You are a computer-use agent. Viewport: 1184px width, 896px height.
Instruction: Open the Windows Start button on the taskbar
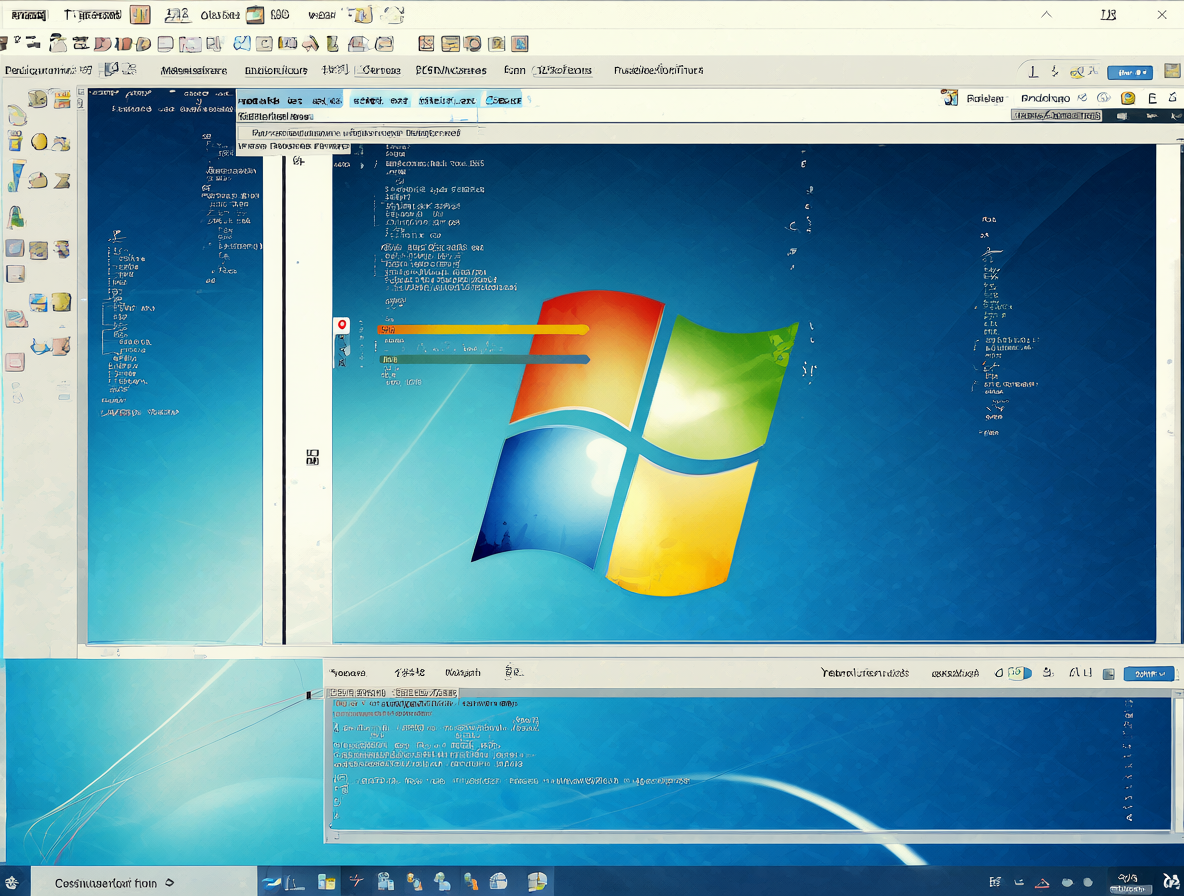point(11,882)
